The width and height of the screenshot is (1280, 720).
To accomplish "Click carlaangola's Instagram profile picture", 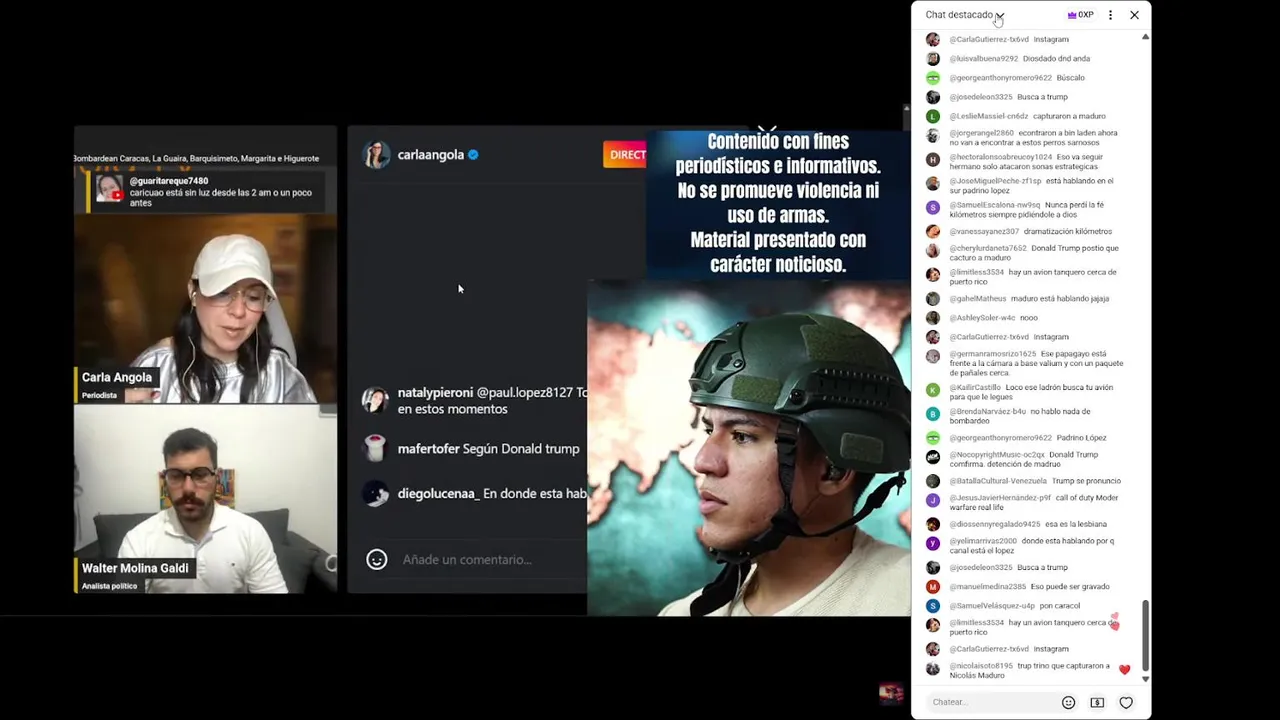I will [x=376, y=155].
